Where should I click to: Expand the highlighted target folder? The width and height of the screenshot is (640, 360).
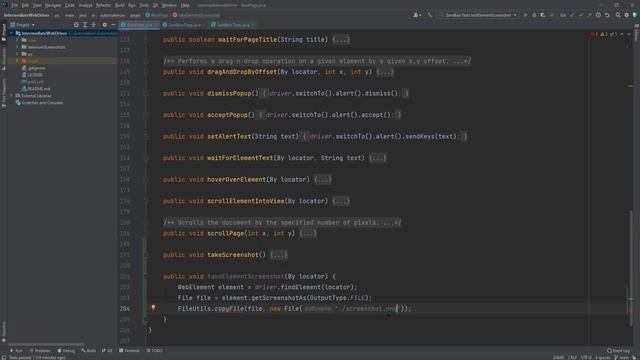tap(17, 61)
